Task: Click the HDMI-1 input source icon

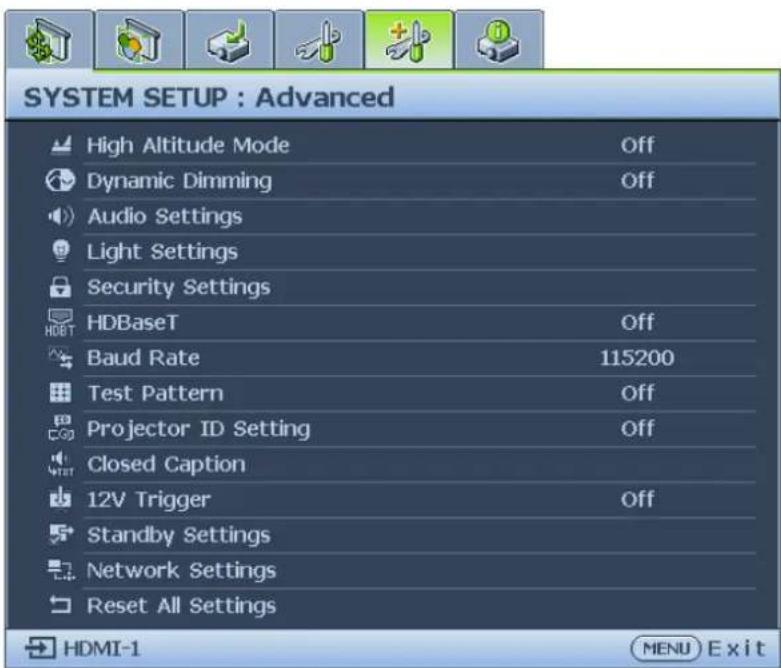Action: point(40,649)
